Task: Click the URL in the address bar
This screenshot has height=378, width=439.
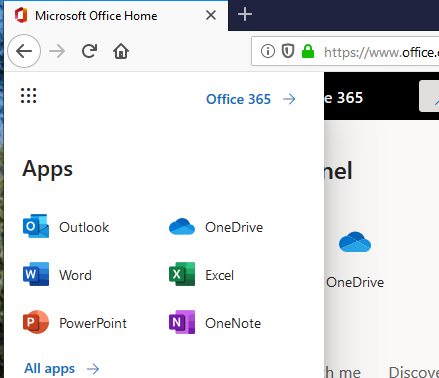Action: pos(381,52)
